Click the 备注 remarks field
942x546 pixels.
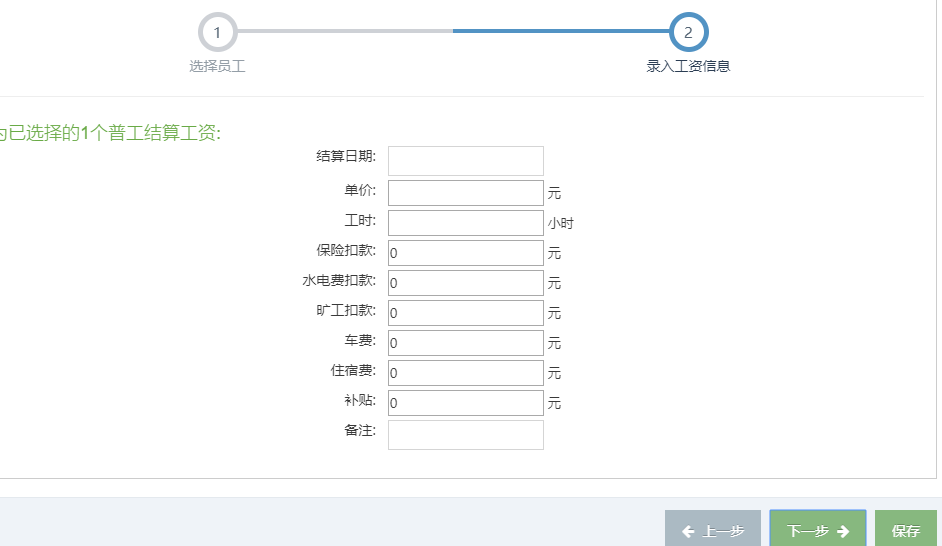click(465, 435)
